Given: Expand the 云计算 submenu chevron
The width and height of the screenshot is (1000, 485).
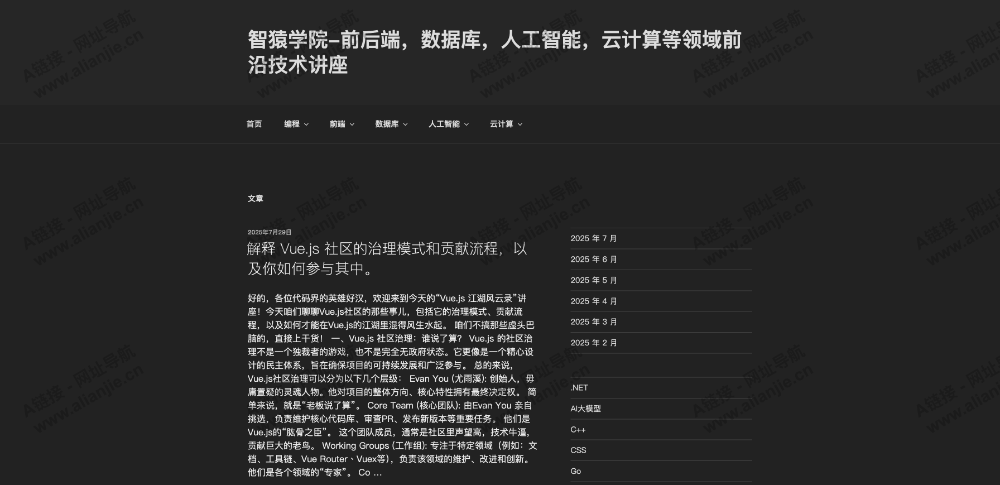Looking at the screenshot, I should point(520,124).
